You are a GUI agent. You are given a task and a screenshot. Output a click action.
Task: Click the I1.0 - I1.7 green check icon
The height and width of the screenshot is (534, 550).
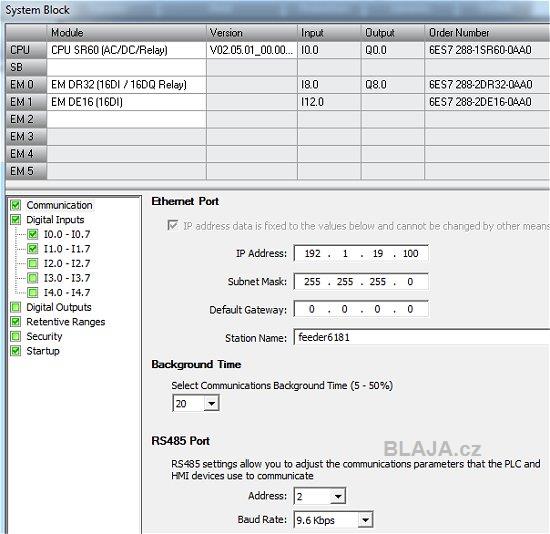33,249
